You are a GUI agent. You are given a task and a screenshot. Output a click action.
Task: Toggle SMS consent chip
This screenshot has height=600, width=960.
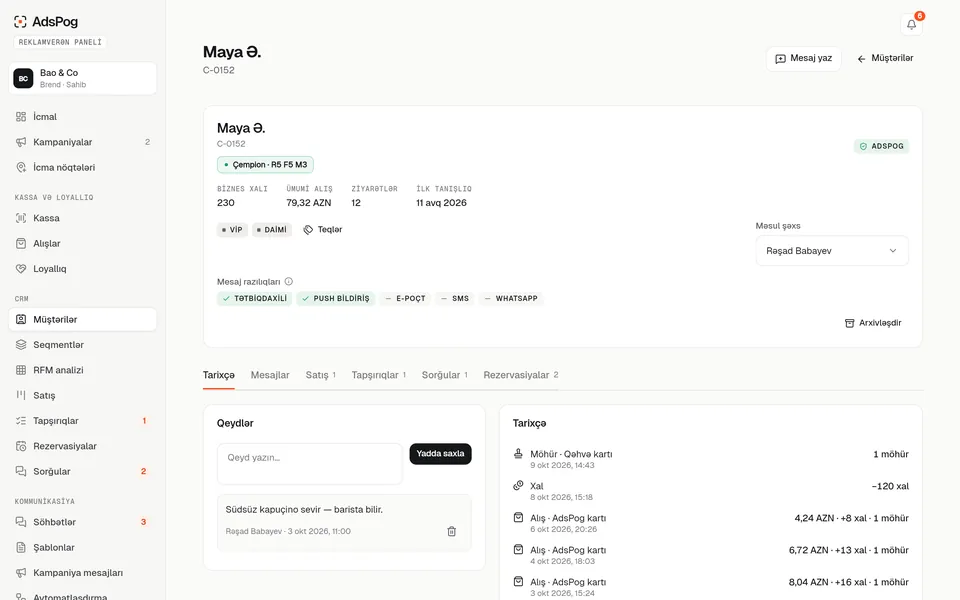pyautogui.click(x=455, y=298)
